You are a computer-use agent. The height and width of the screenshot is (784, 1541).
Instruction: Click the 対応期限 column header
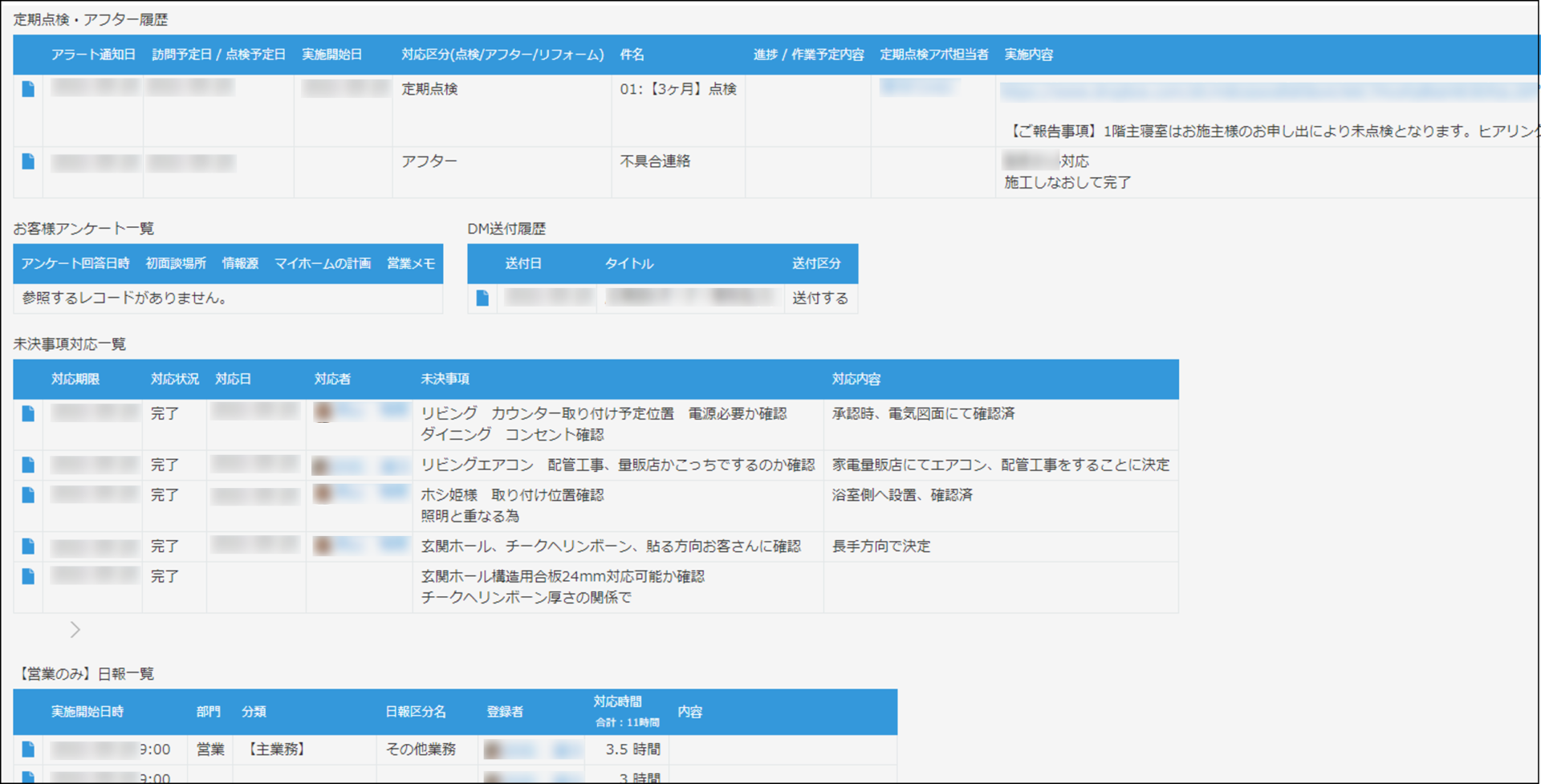pos(75,379)
